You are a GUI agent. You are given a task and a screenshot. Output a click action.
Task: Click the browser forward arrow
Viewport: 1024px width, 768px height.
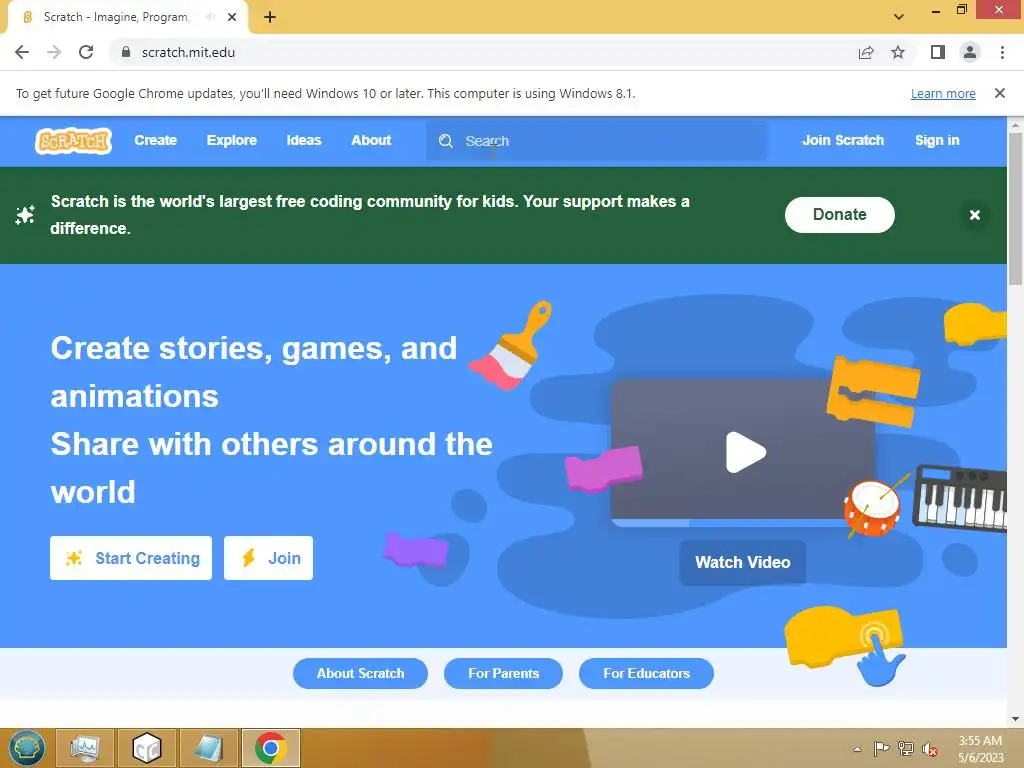(54, 52)
